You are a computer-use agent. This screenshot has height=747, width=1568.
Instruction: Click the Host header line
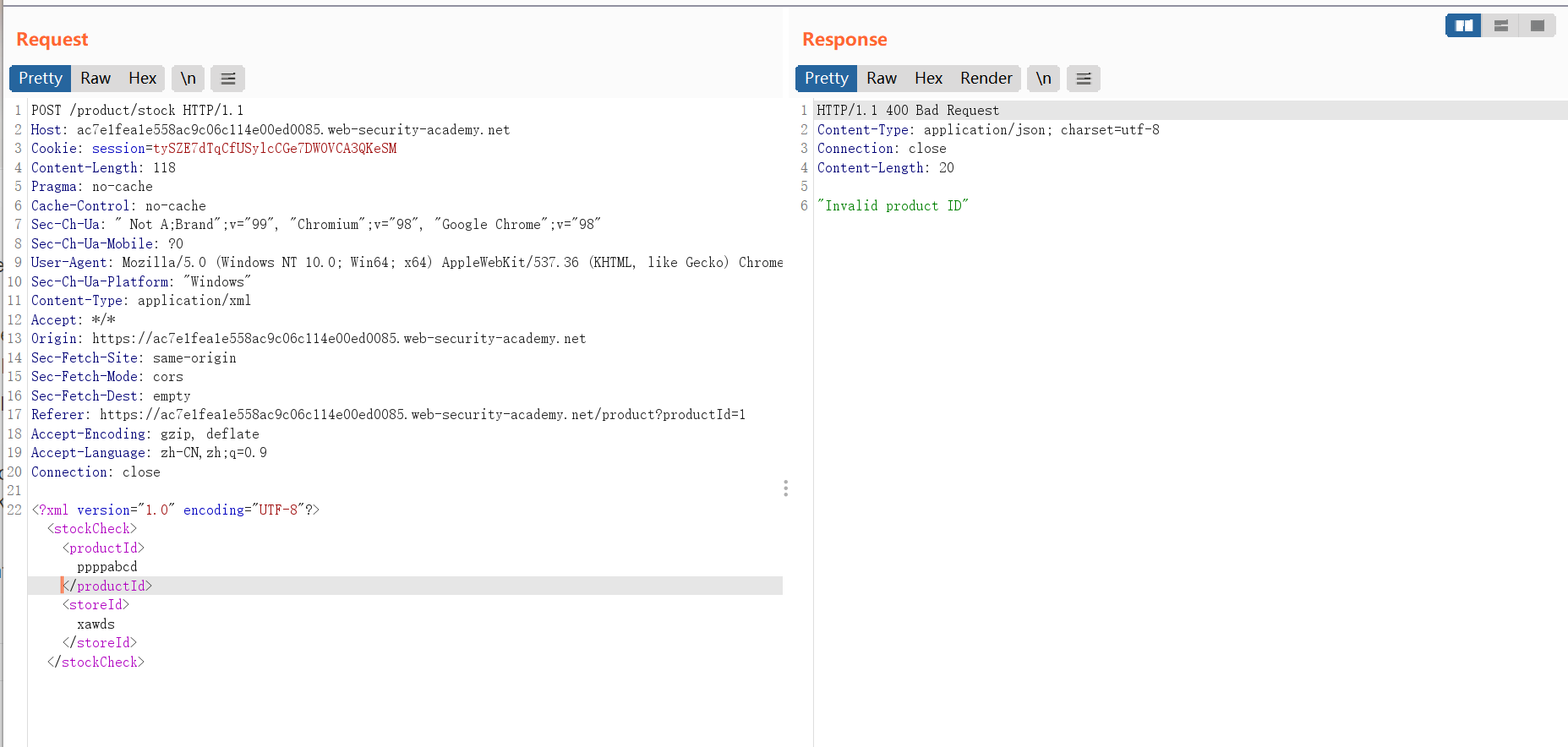(270, 130)
